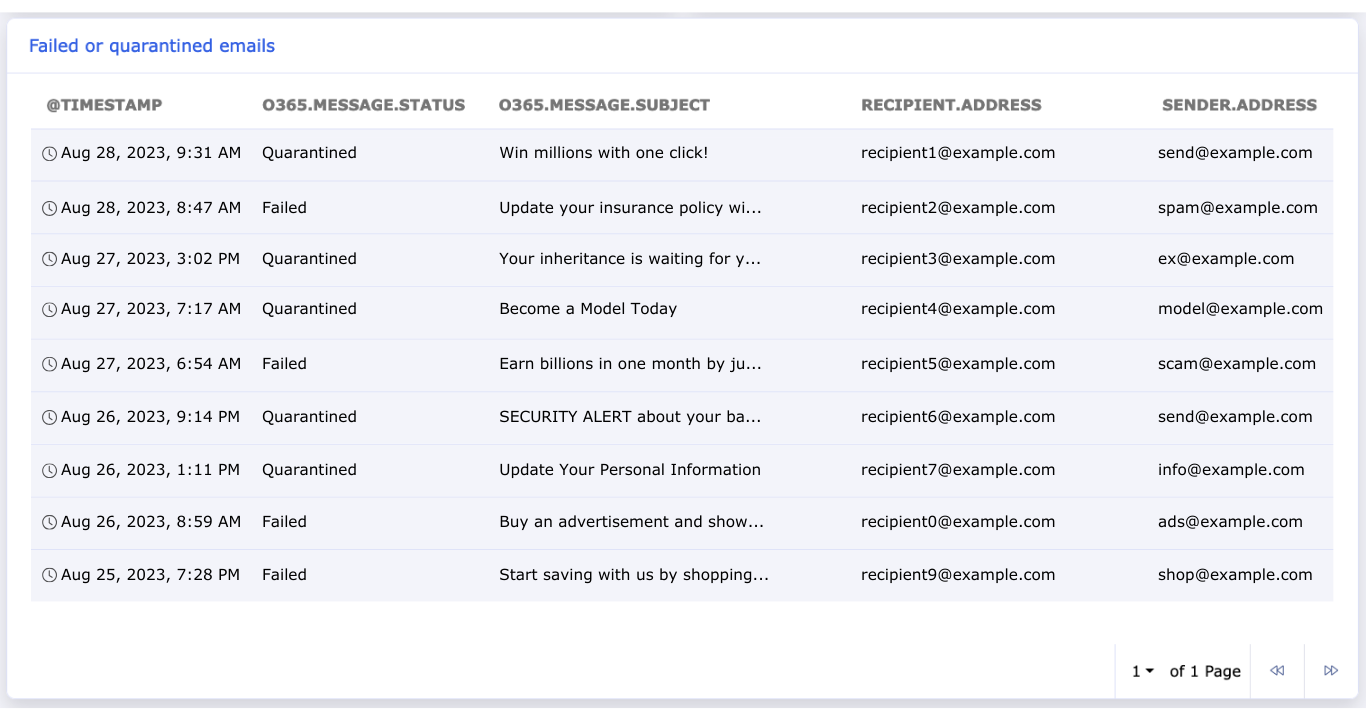Select subject 'SECURITY ALERT about your ba...'
1366x720 pixels.
pos(630,417)
